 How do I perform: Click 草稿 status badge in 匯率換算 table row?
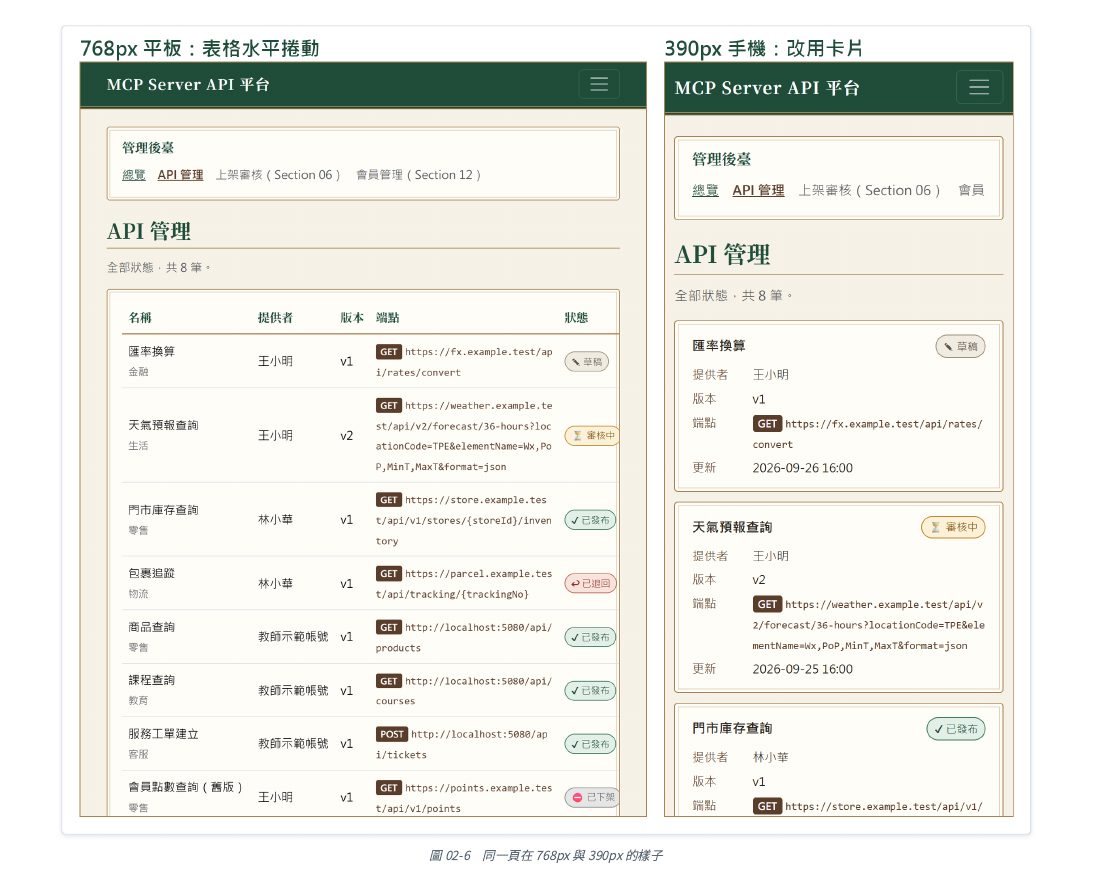[587, 362]
